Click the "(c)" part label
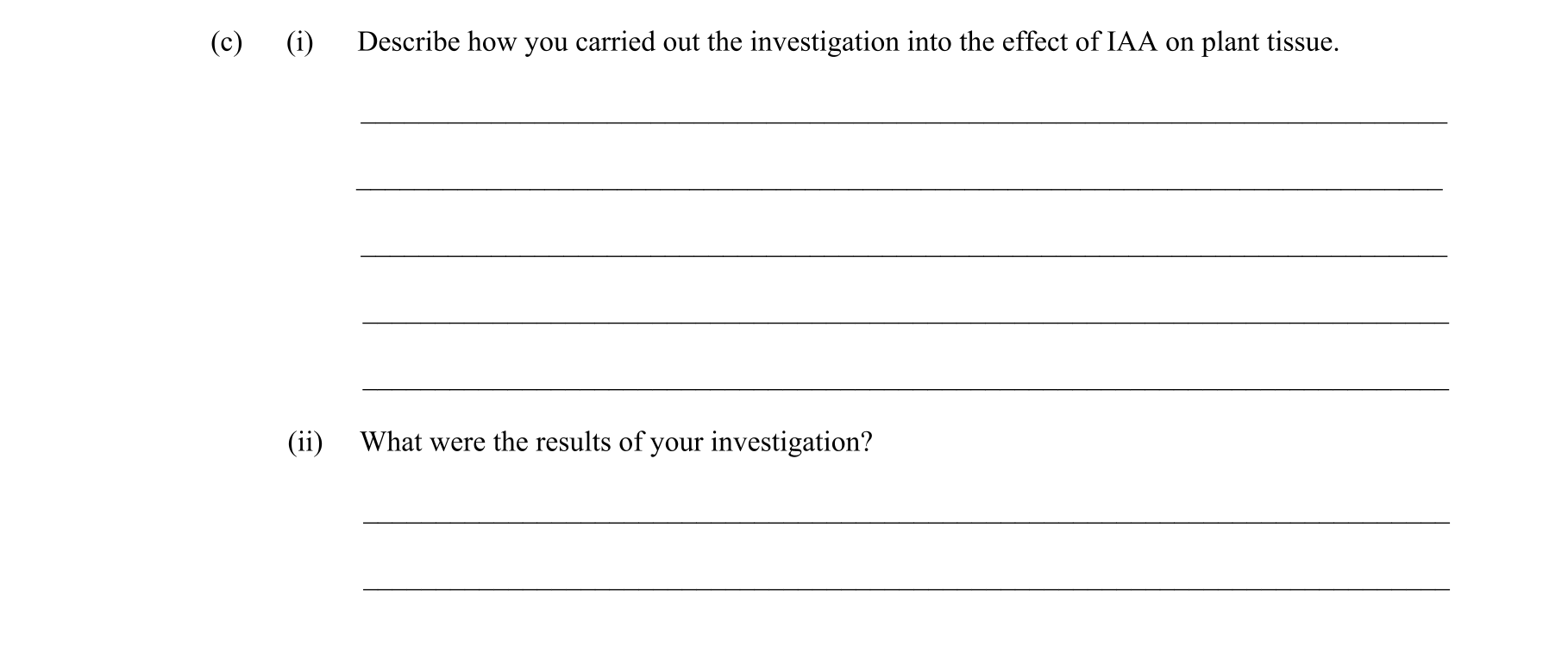1568x660 pixels. point(226,42)
